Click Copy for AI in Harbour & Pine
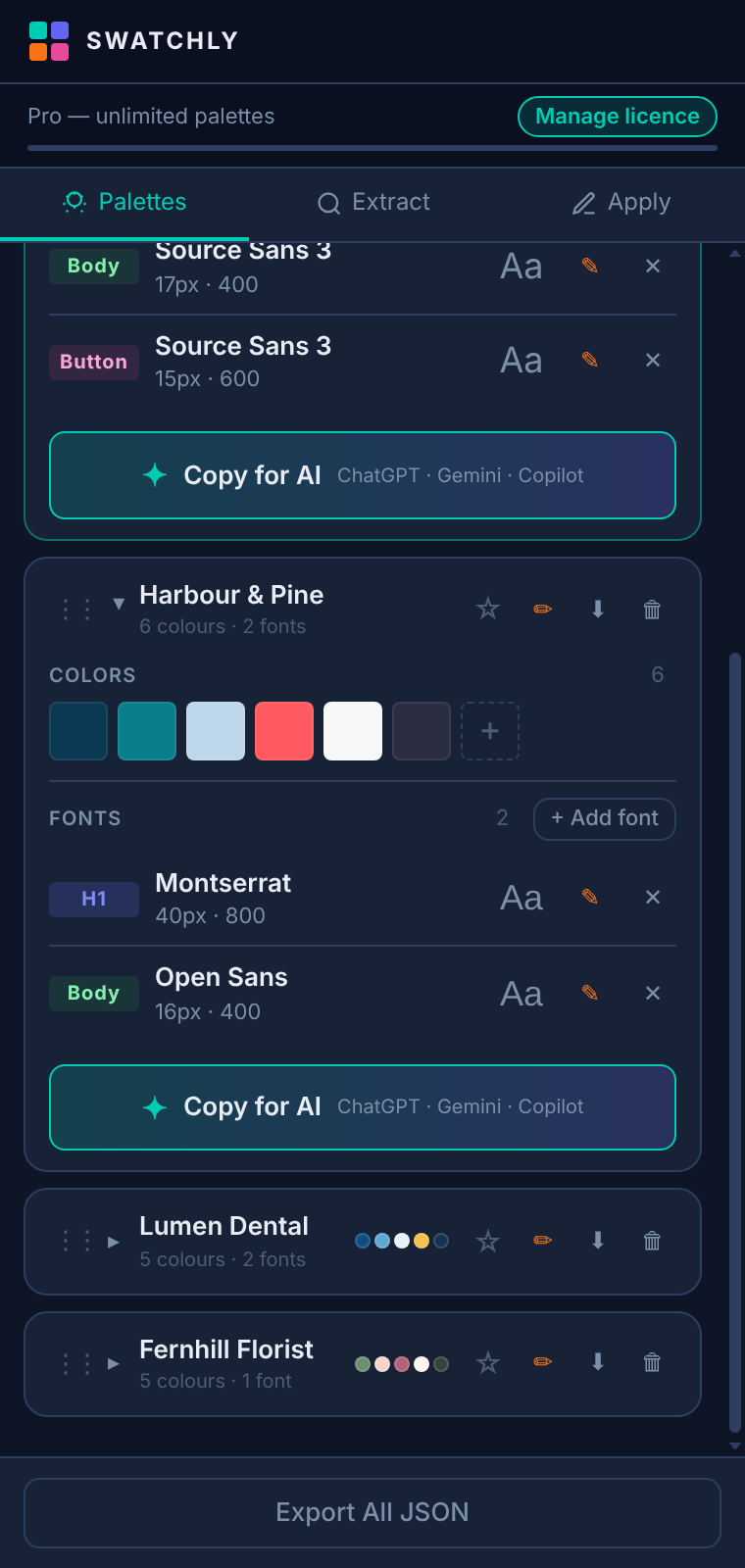Viewport: 745px width, 1568px height. tap(363, 1106)
